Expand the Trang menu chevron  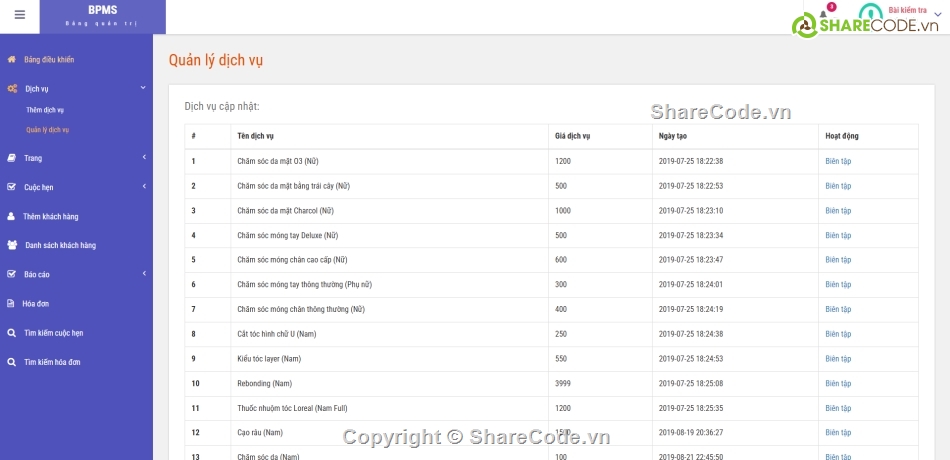(x=144, y=158)
